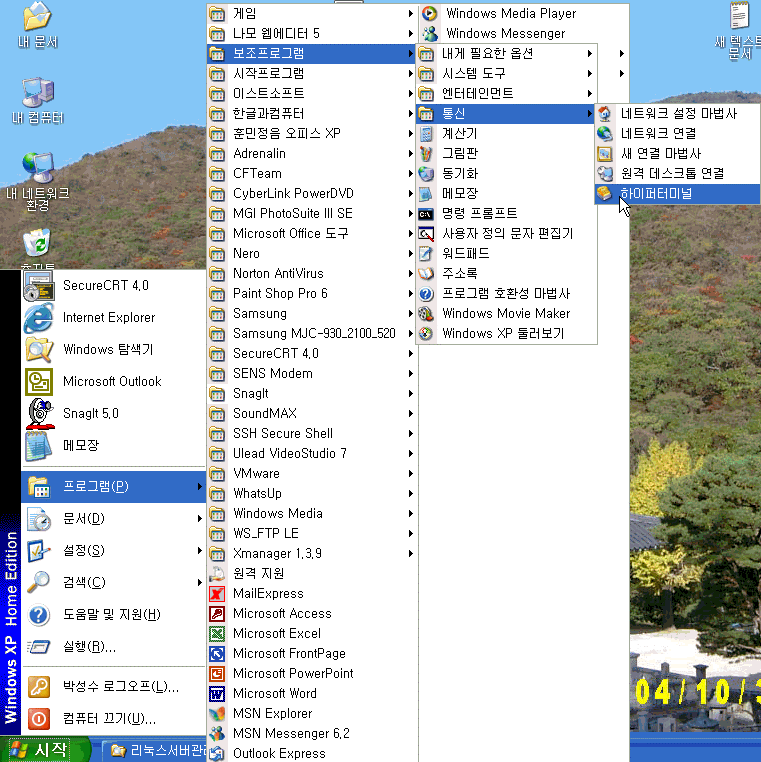Launch 그림판 paint icon
Image resolution: width=761 pixels, height=762 pixels.
[x=426, y=154]
